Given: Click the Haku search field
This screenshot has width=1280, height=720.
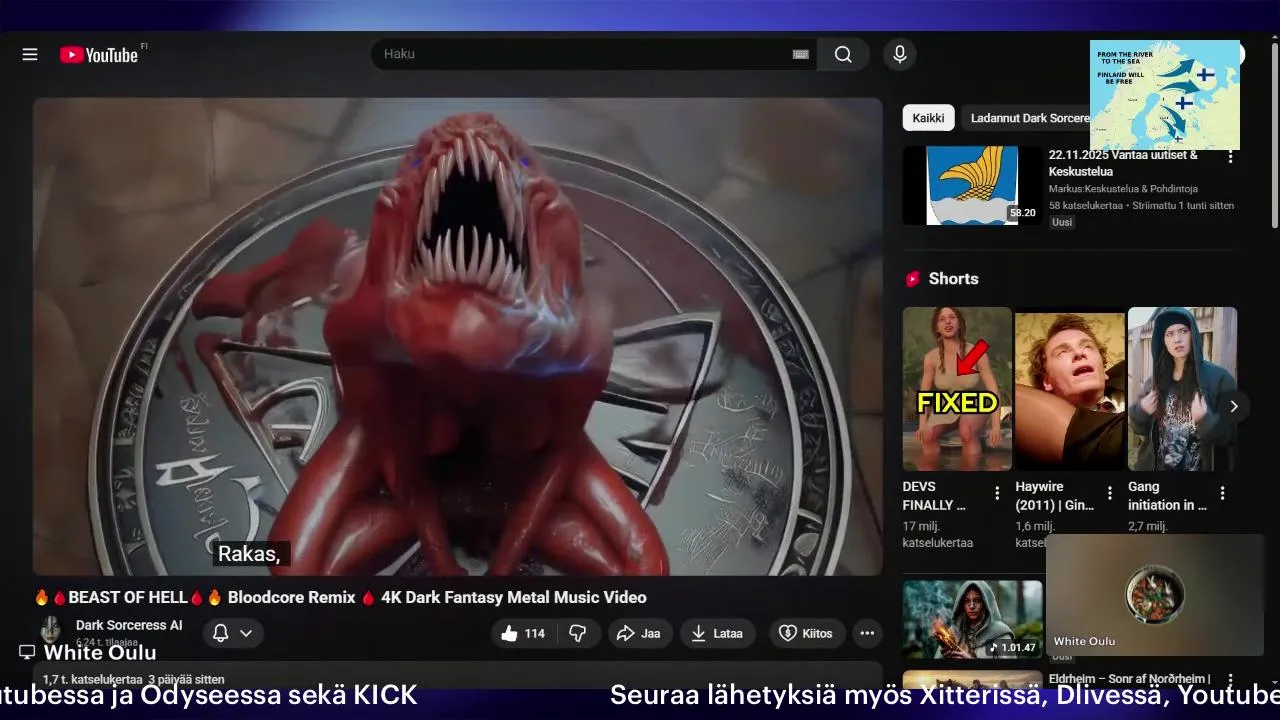Looking at the screenshot, I should tap(594, 54).
